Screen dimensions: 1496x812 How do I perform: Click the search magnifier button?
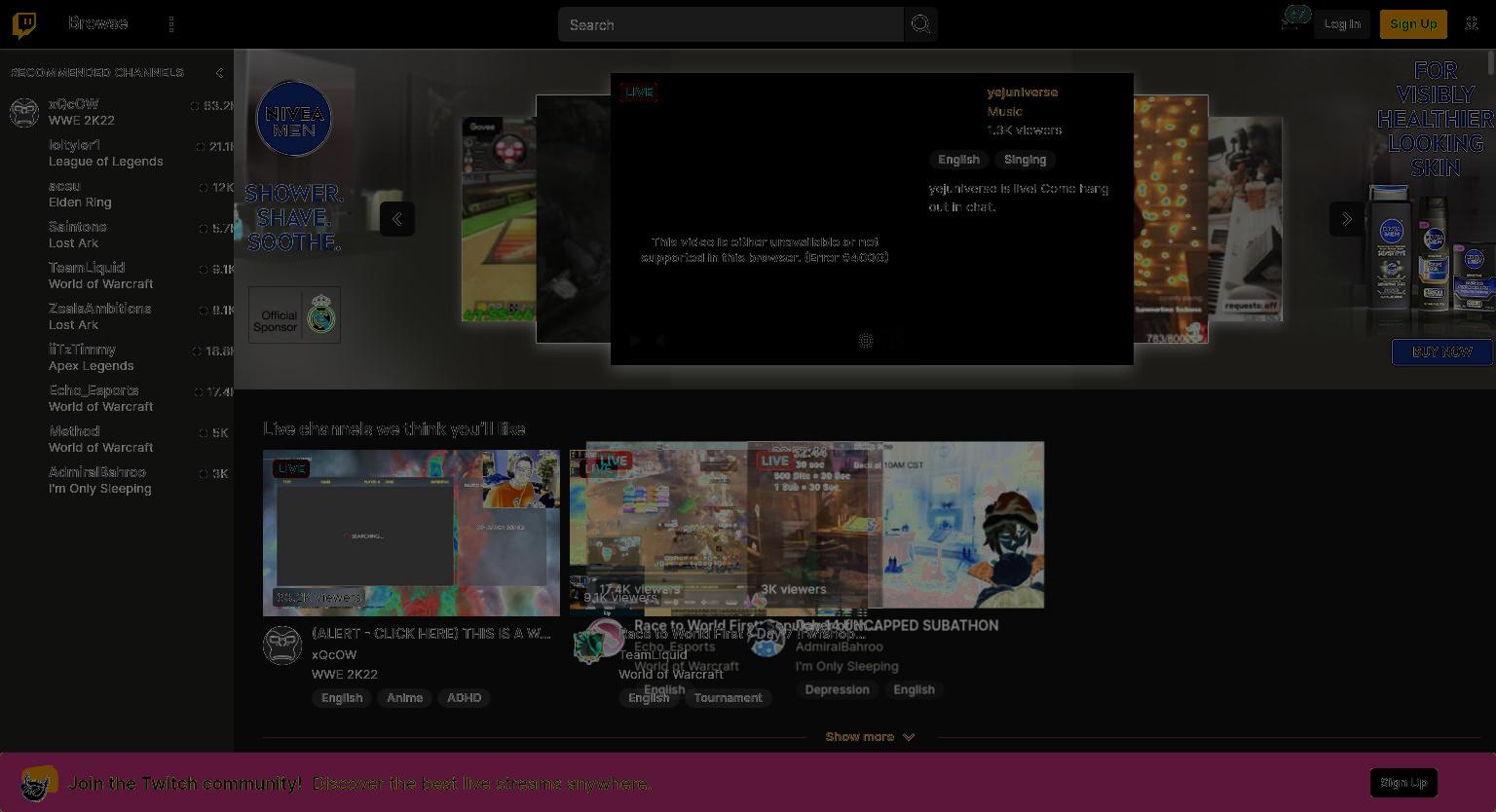[x=920, y=24]
